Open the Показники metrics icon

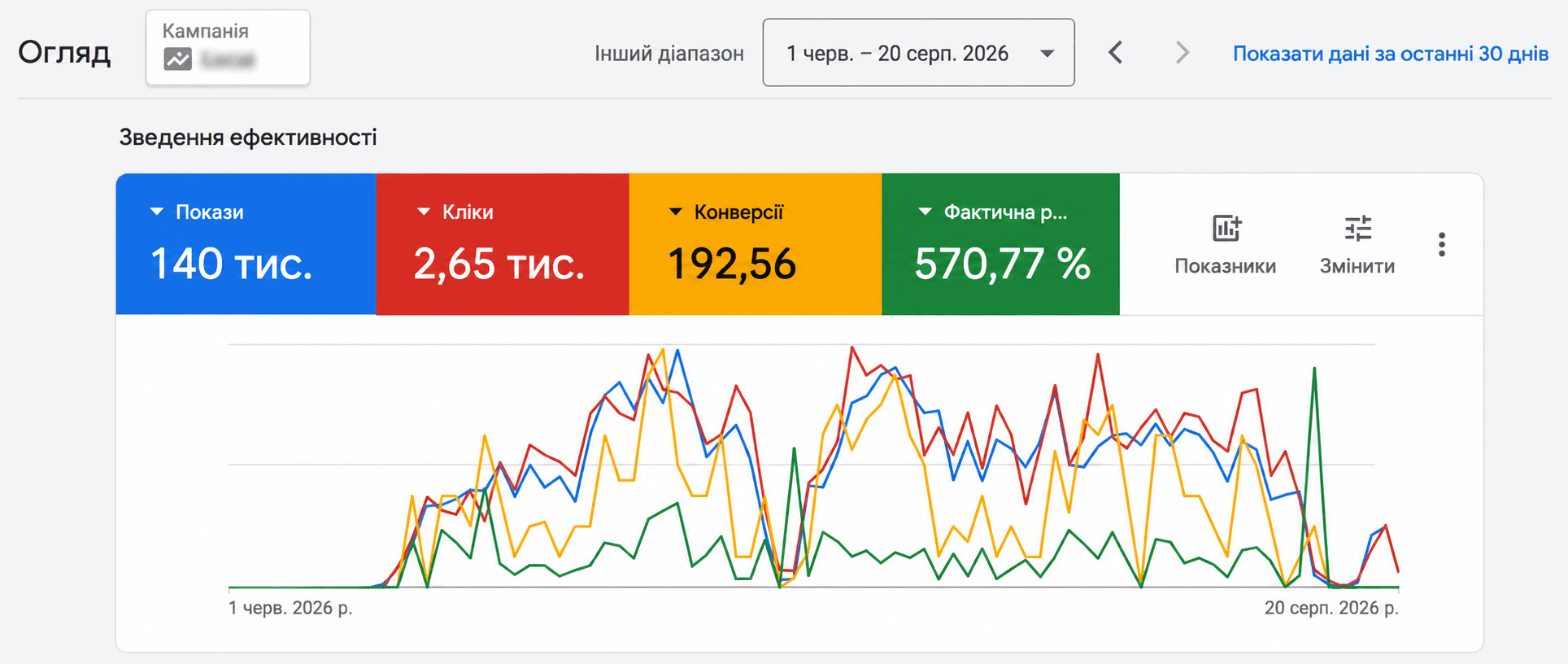click(1226, 229)
